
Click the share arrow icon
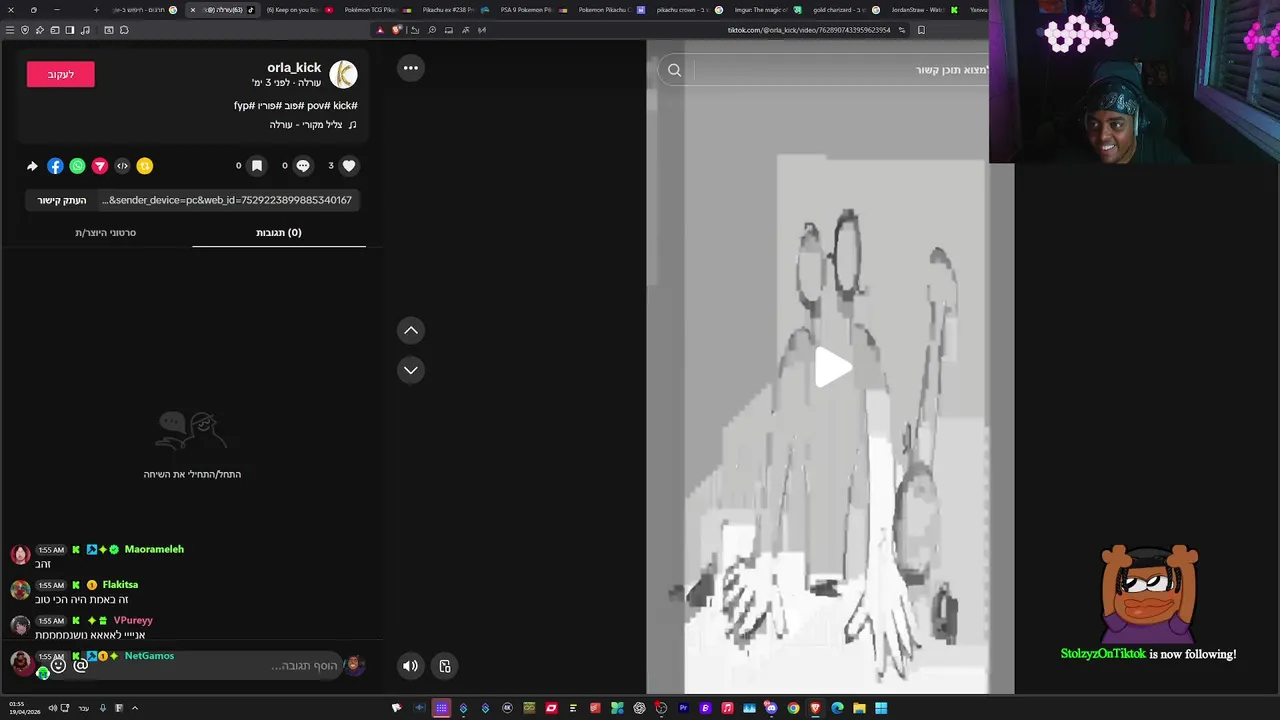pos(32,166)
